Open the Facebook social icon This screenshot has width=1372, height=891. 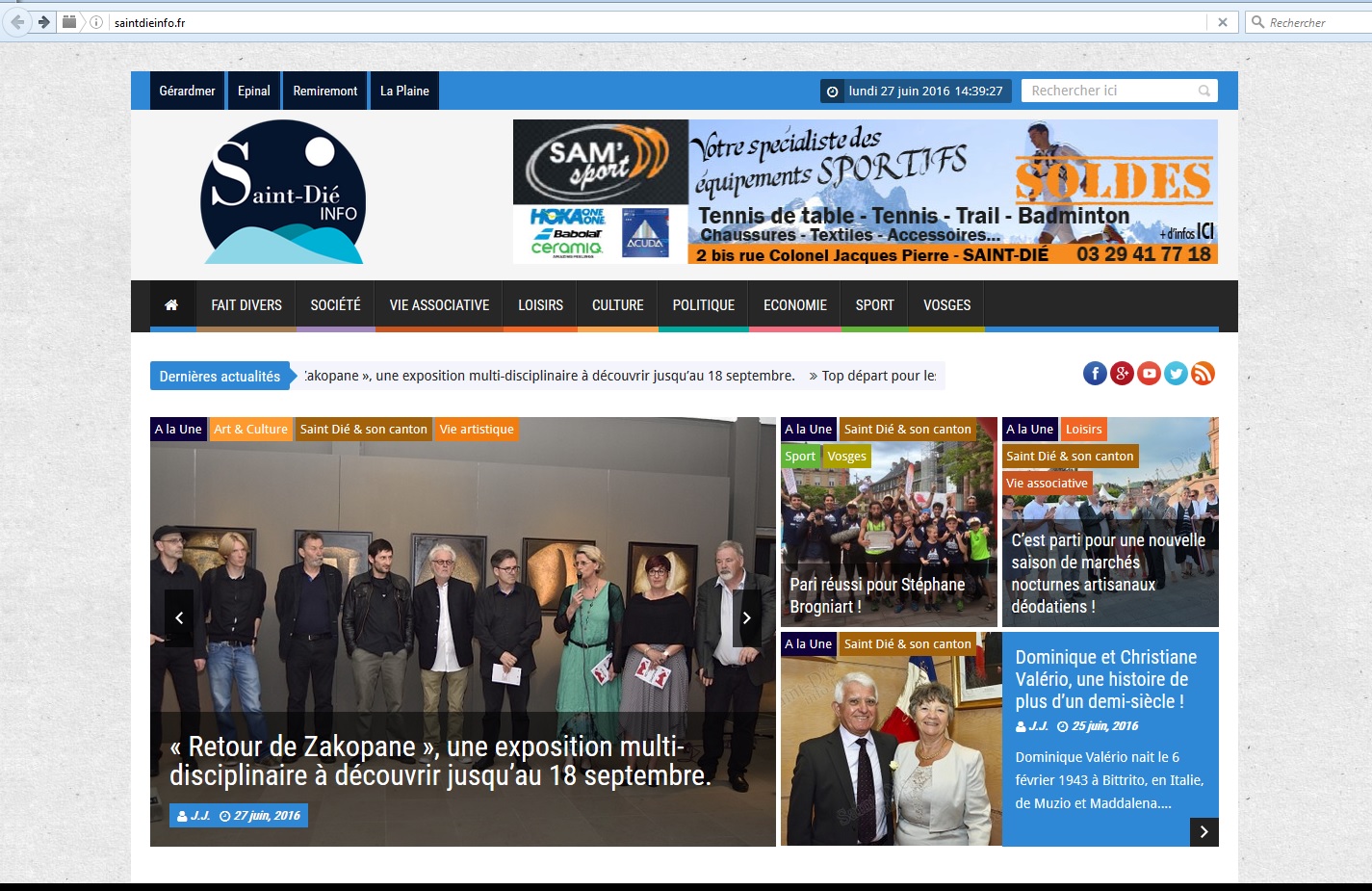1095,374
